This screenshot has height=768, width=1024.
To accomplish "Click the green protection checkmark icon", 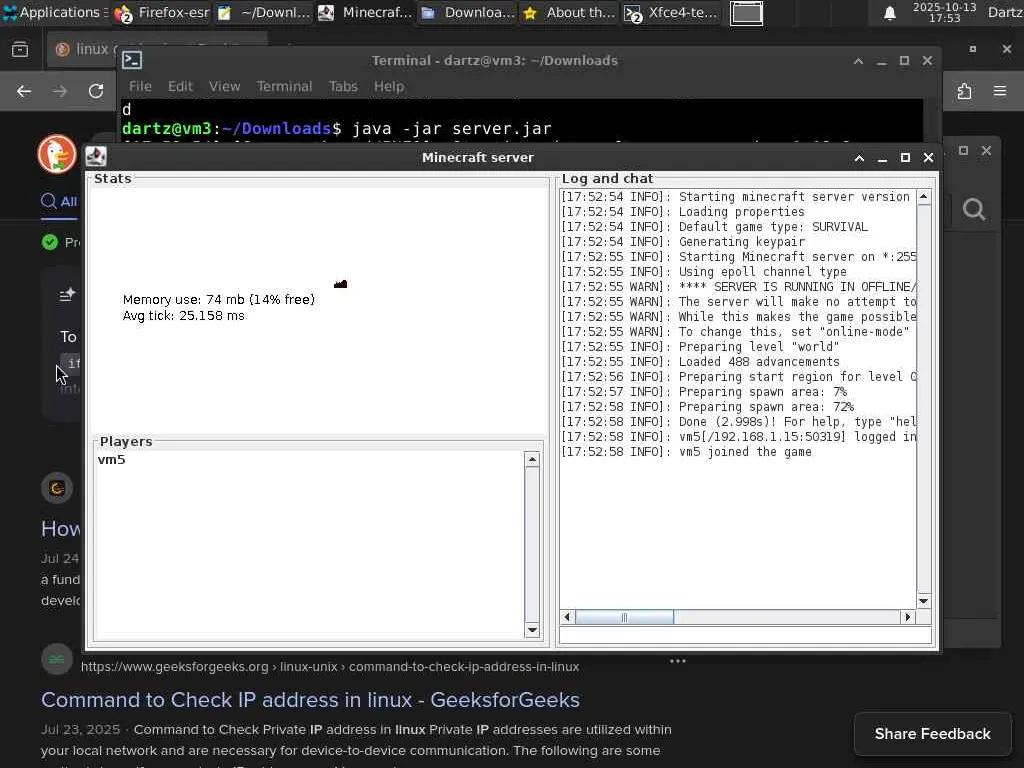I will click(x=50, y=242).
